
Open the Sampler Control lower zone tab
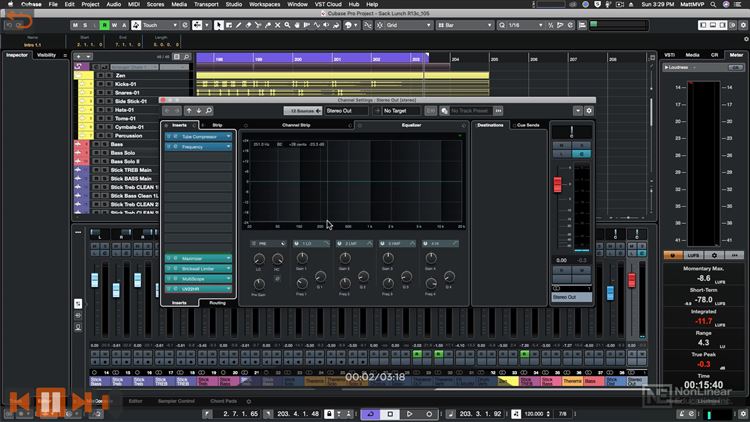(x=176, y=401)
